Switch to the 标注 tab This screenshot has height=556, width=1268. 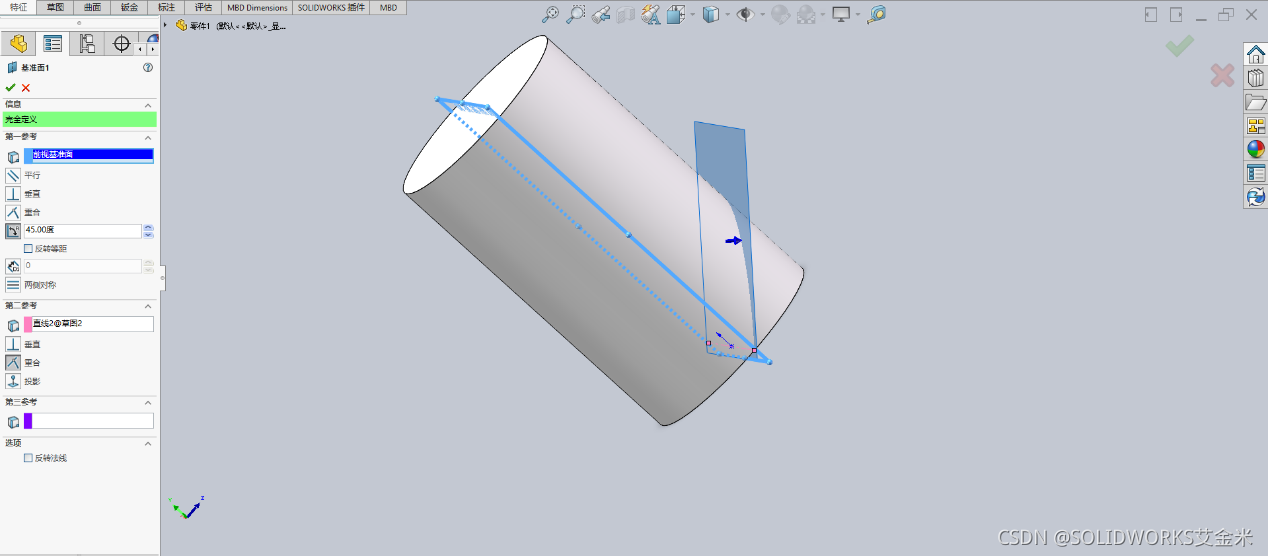click(x=166, y=7)
